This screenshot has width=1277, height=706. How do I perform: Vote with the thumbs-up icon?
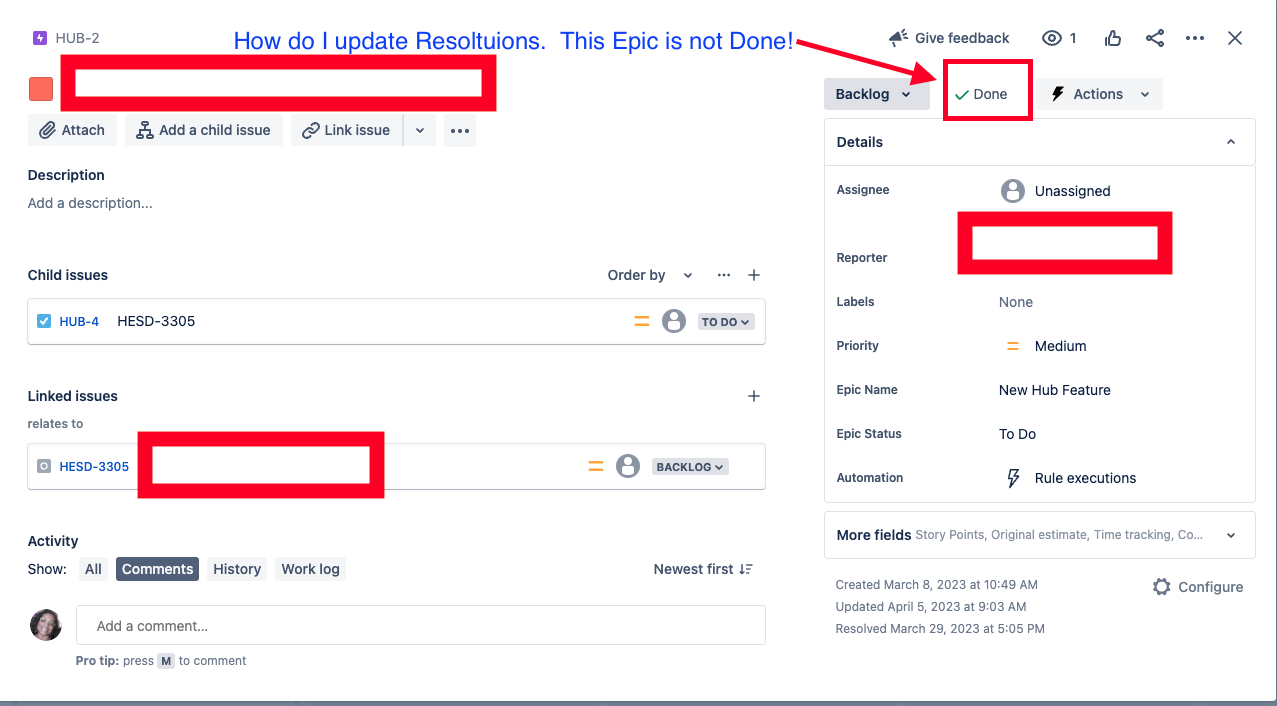1113,38
